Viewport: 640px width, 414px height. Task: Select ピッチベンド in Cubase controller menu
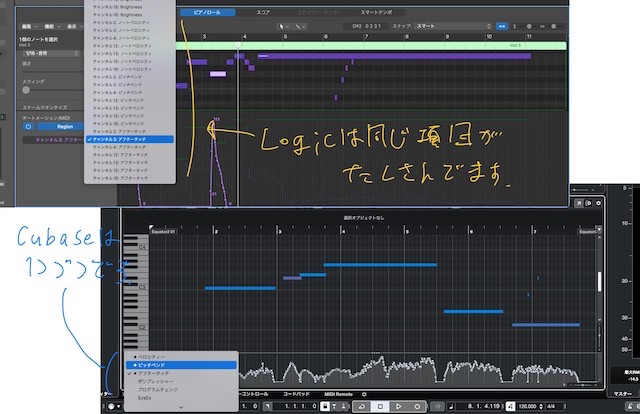coord(181,365)
